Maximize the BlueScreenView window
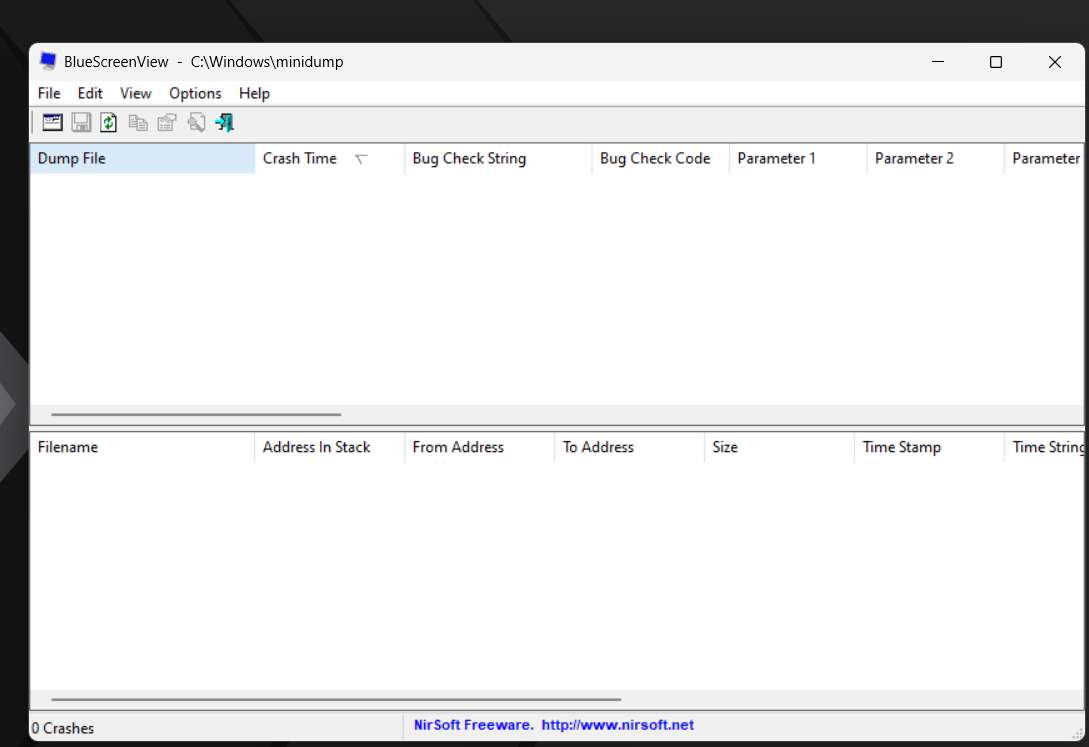This screenshot has width=1089, height=747. [996, 62]
